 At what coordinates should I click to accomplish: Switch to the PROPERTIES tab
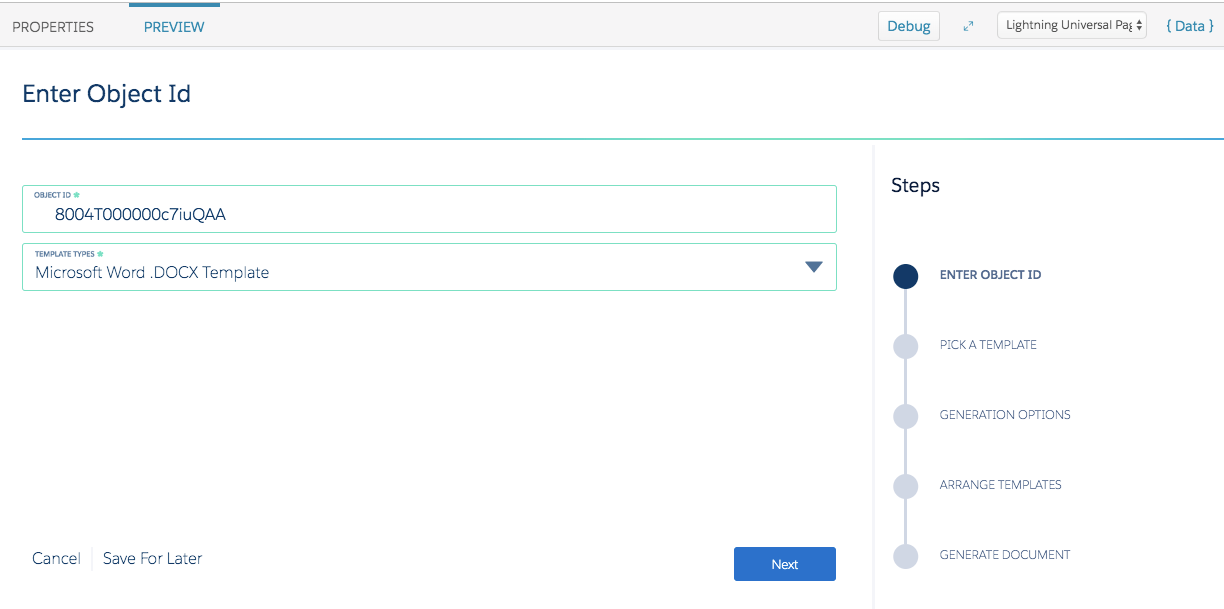[53, 27]
